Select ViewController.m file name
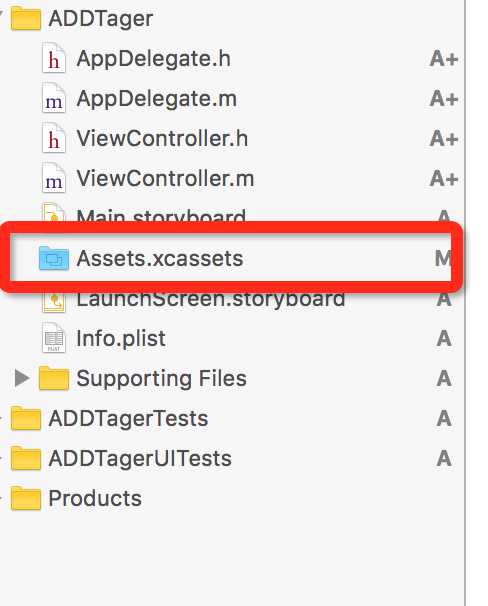Screen dimensions: 488x606 pyautogui.click(x=165, y=178)
